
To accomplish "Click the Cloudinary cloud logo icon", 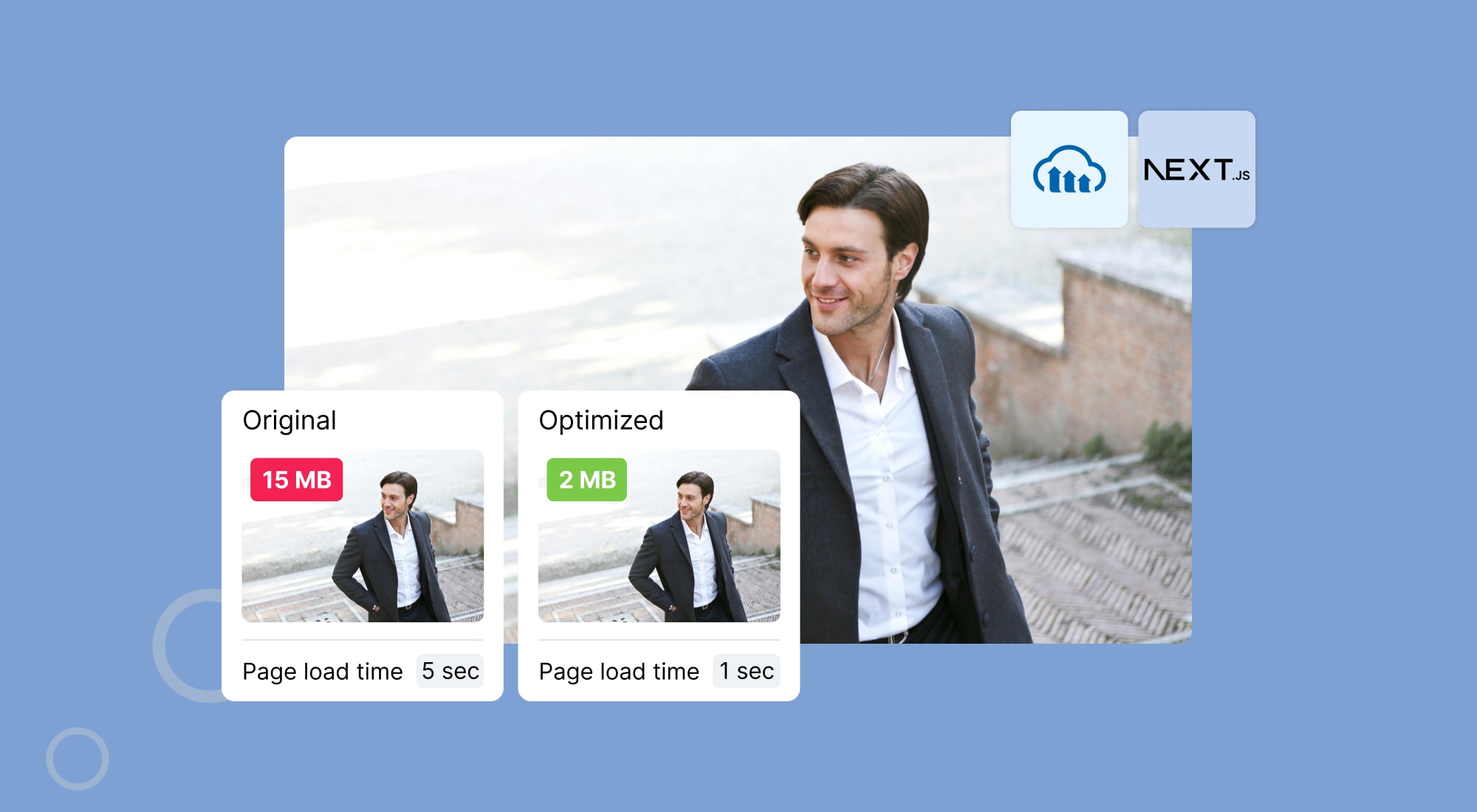I will (x=1069, y=170).
